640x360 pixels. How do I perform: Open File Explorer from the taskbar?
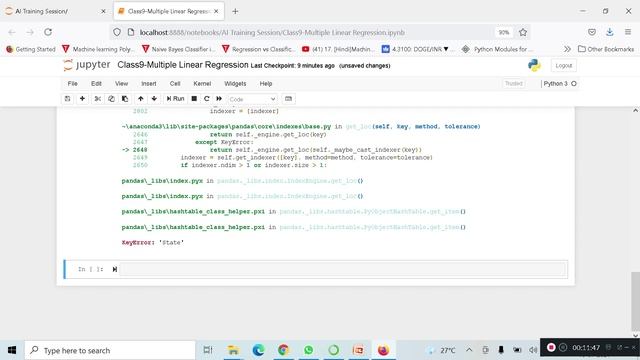tap(233, 350)
